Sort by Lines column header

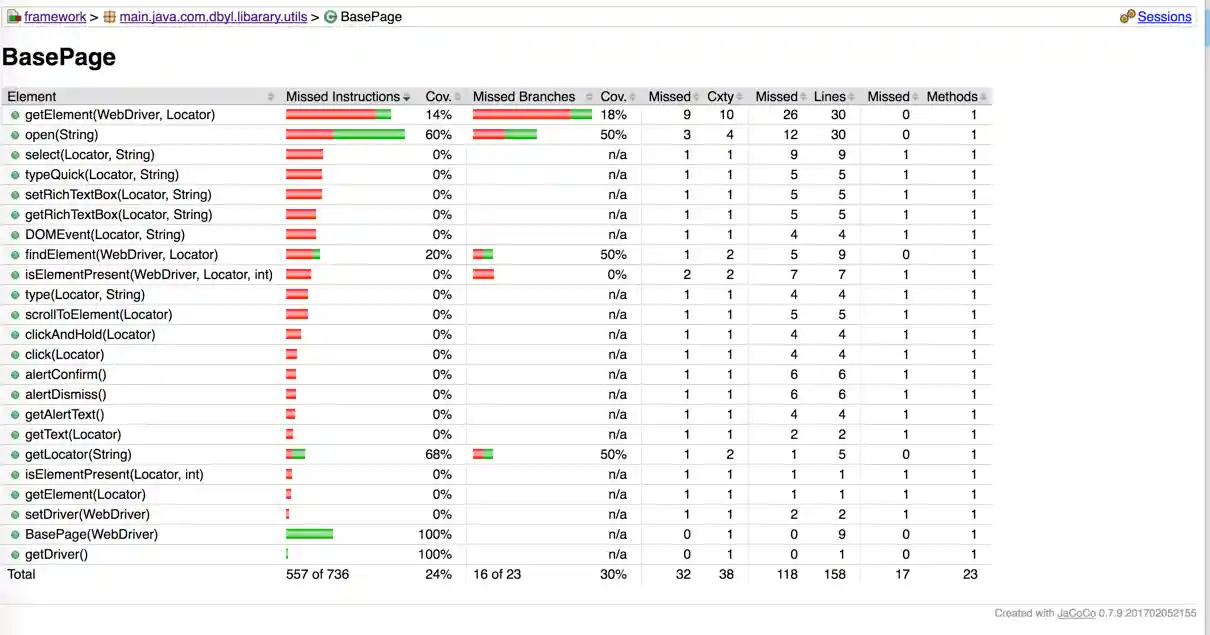point(830,97)
